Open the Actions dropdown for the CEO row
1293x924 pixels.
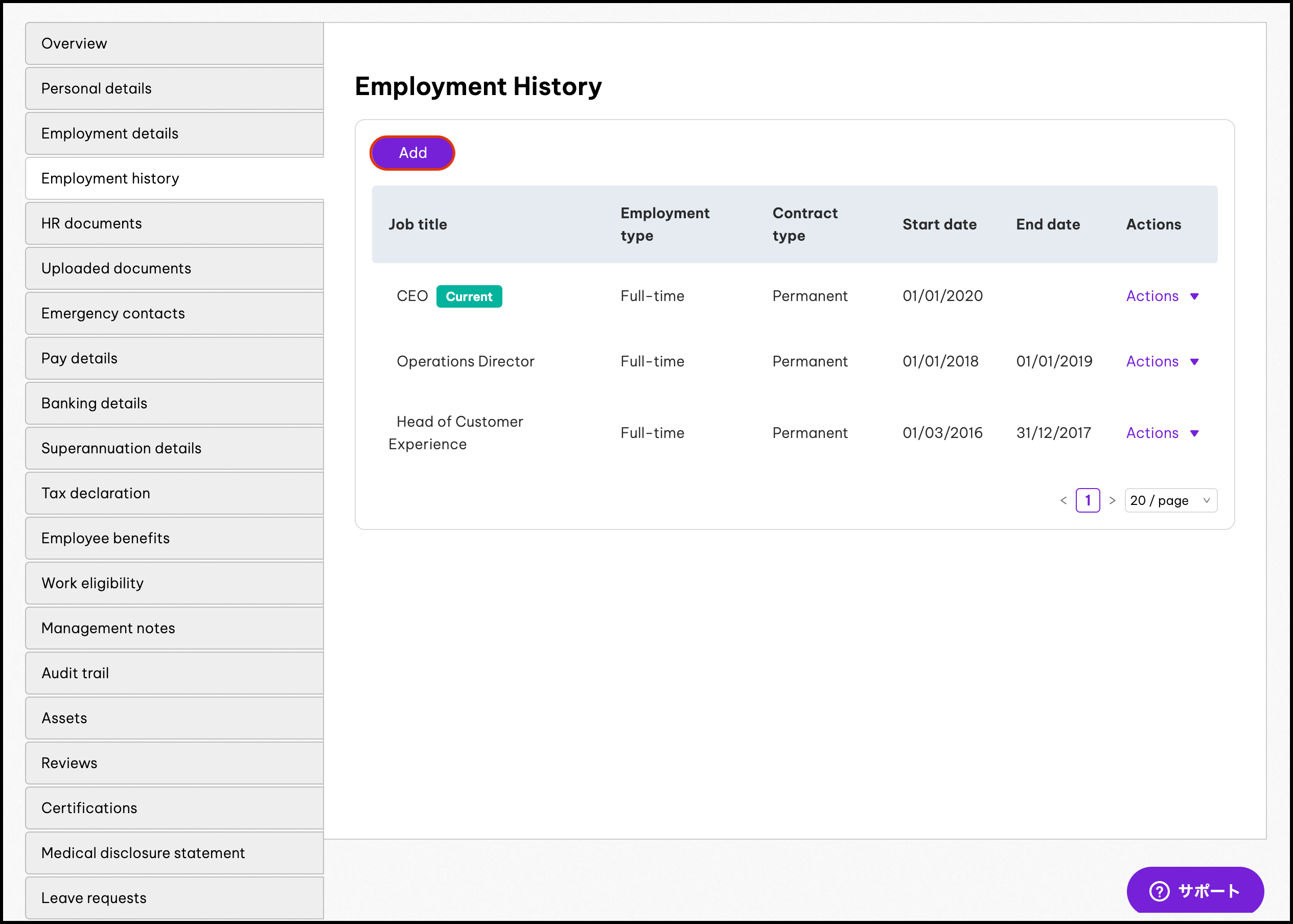tap(1162, 296)
